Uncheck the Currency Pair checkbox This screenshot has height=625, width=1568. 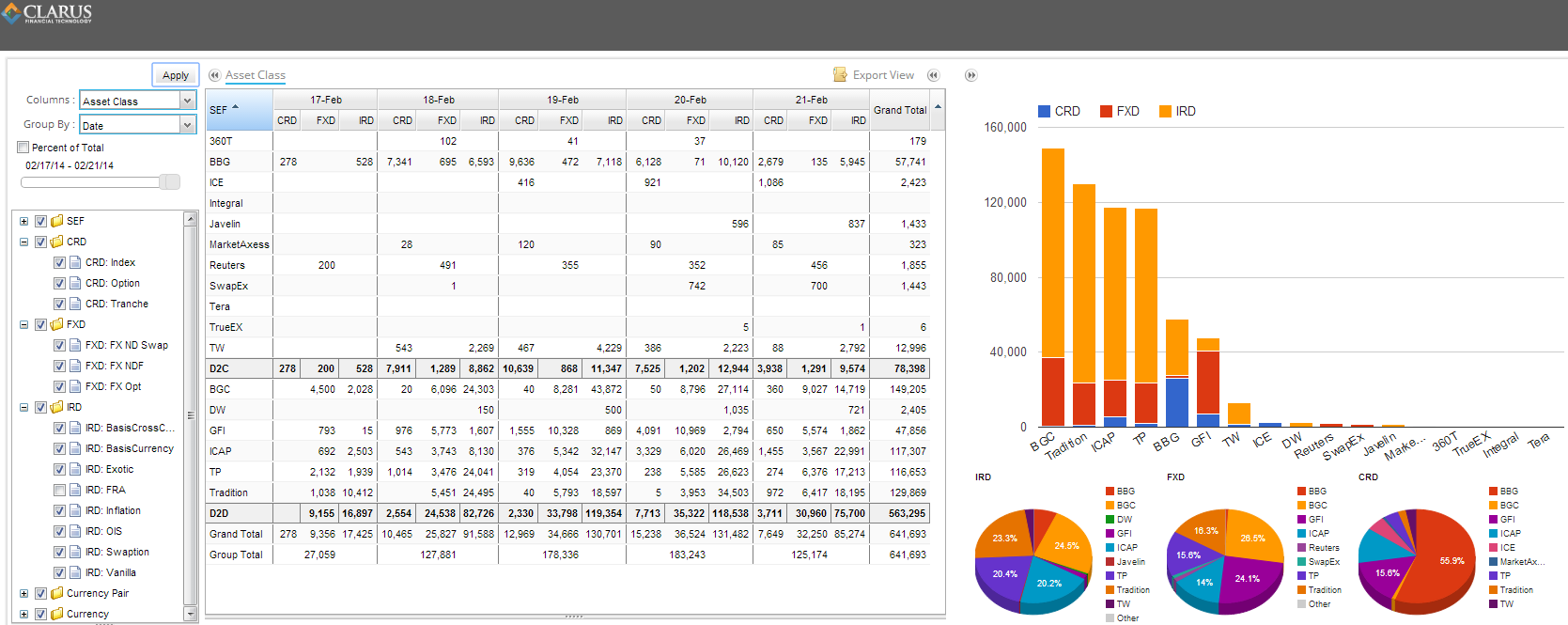(x=40, y=593)
